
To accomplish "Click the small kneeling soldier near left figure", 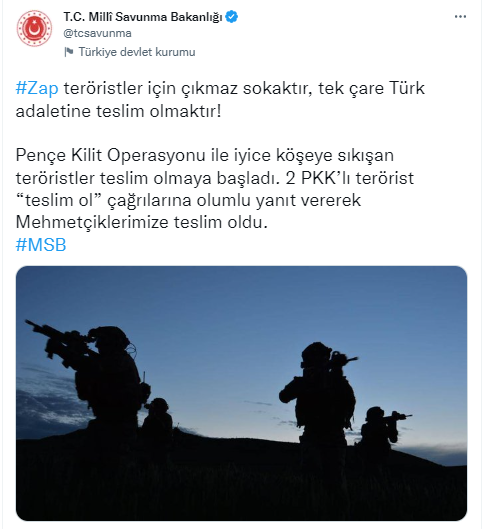I will coord(157,417).
